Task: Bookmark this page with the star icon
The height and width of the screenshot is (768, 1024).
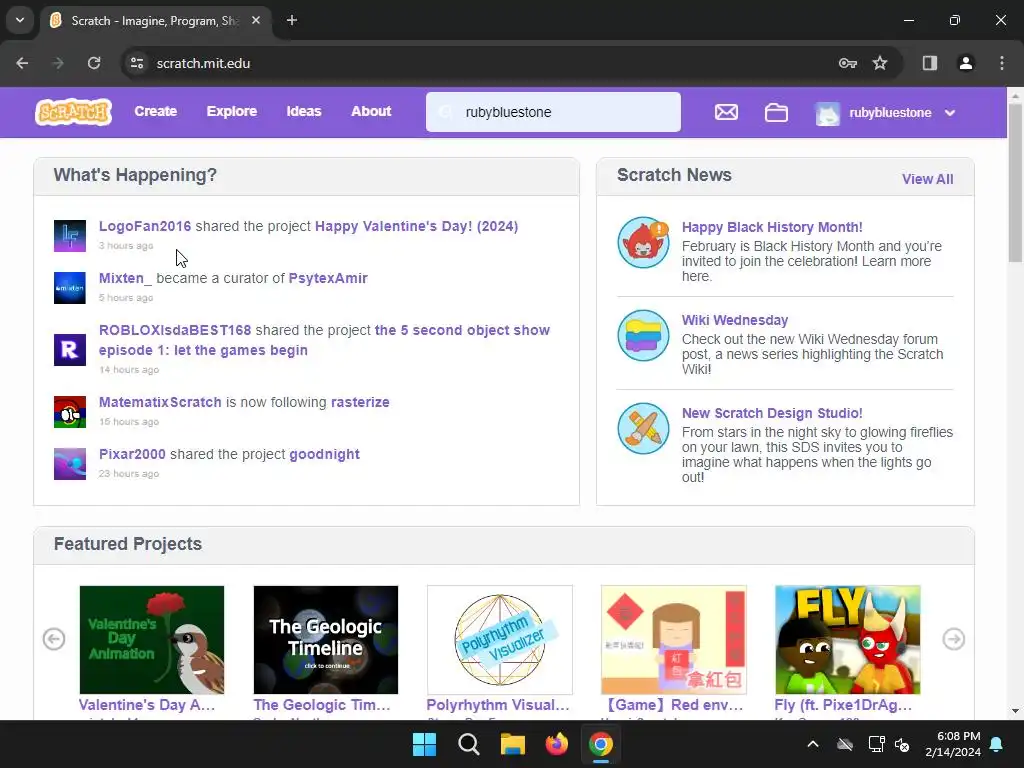Action: [x=880, y=63]
